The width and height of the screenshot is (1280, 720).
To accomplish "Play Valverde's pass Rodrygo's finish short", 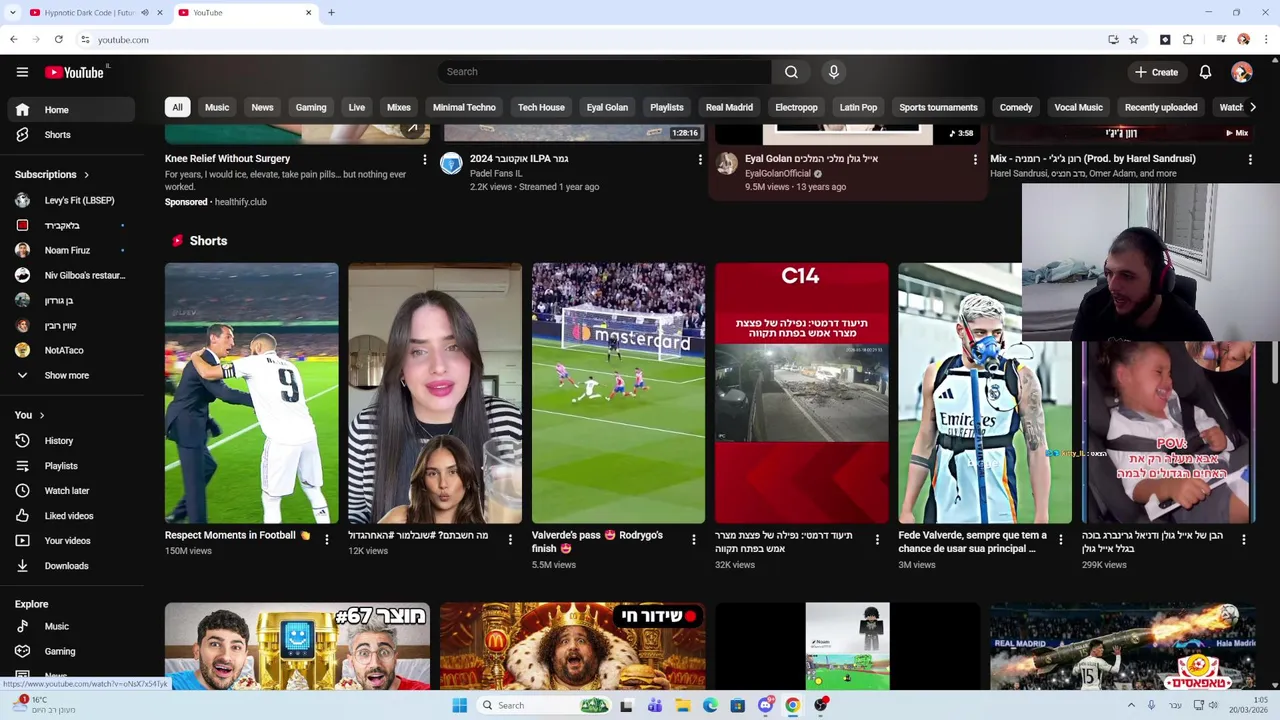I will click(x=618, y=393).
